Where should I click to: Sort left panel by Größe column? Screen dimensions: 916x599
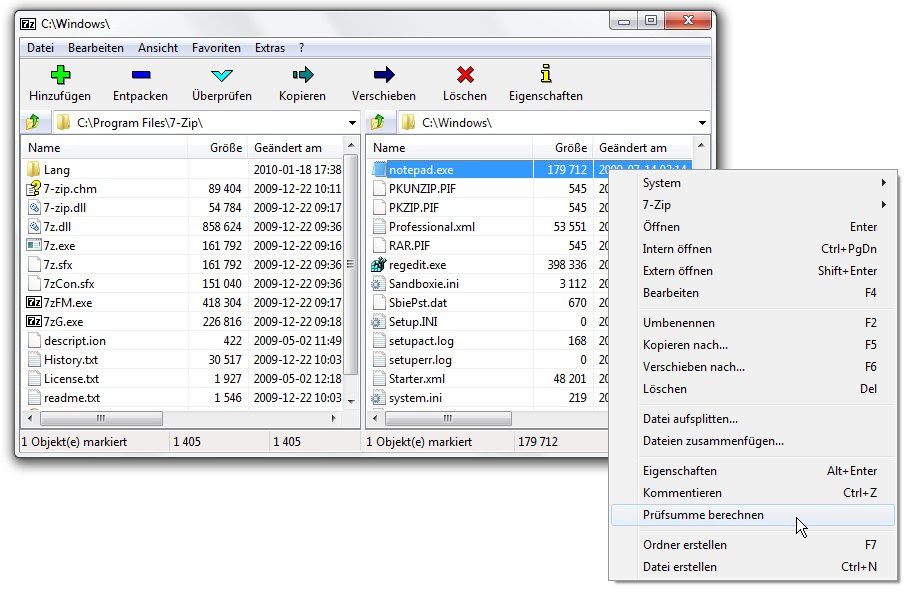(x=218, y=148)
